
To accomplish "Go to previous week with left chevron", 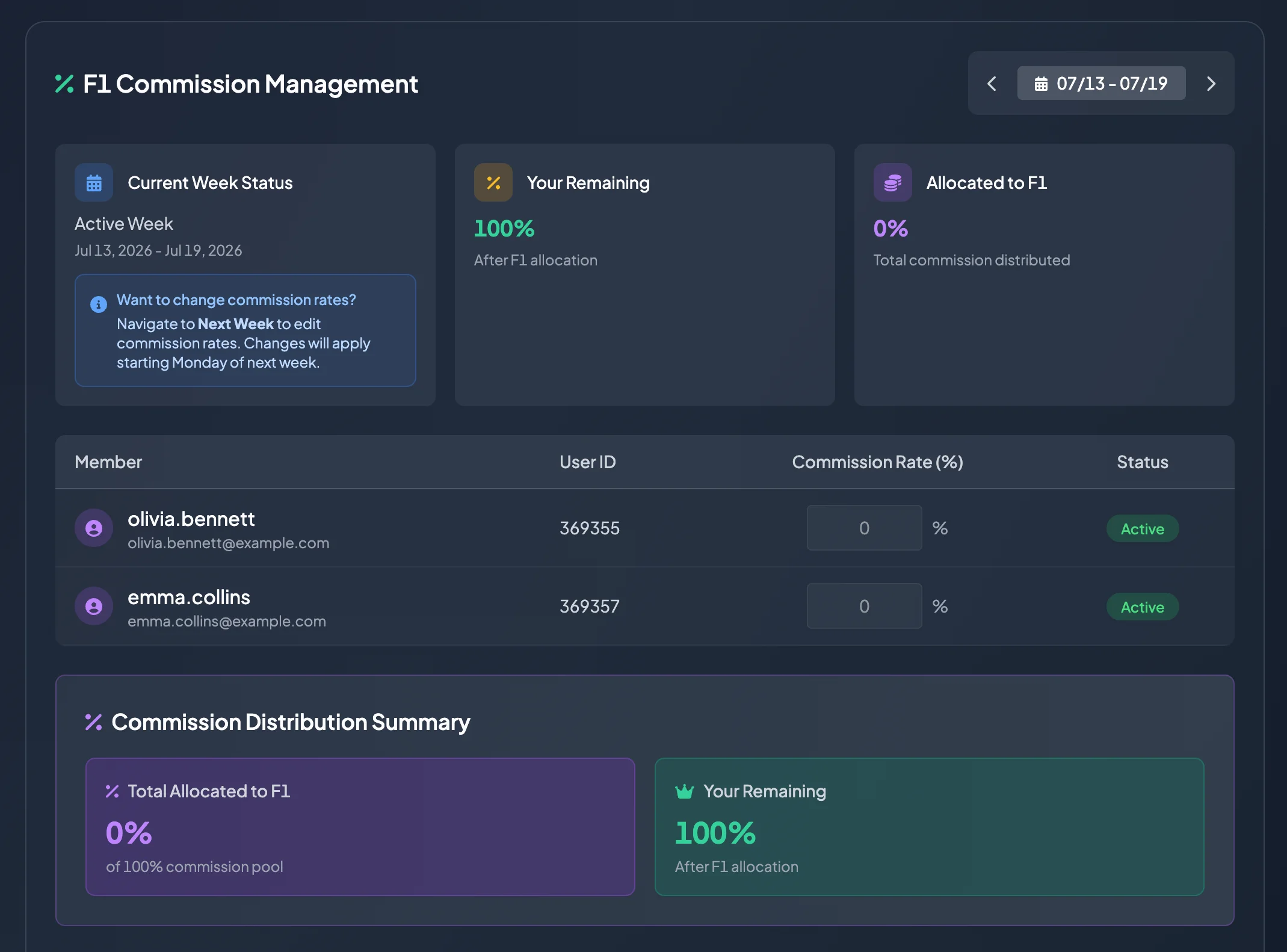I will (x=992, y=84).
